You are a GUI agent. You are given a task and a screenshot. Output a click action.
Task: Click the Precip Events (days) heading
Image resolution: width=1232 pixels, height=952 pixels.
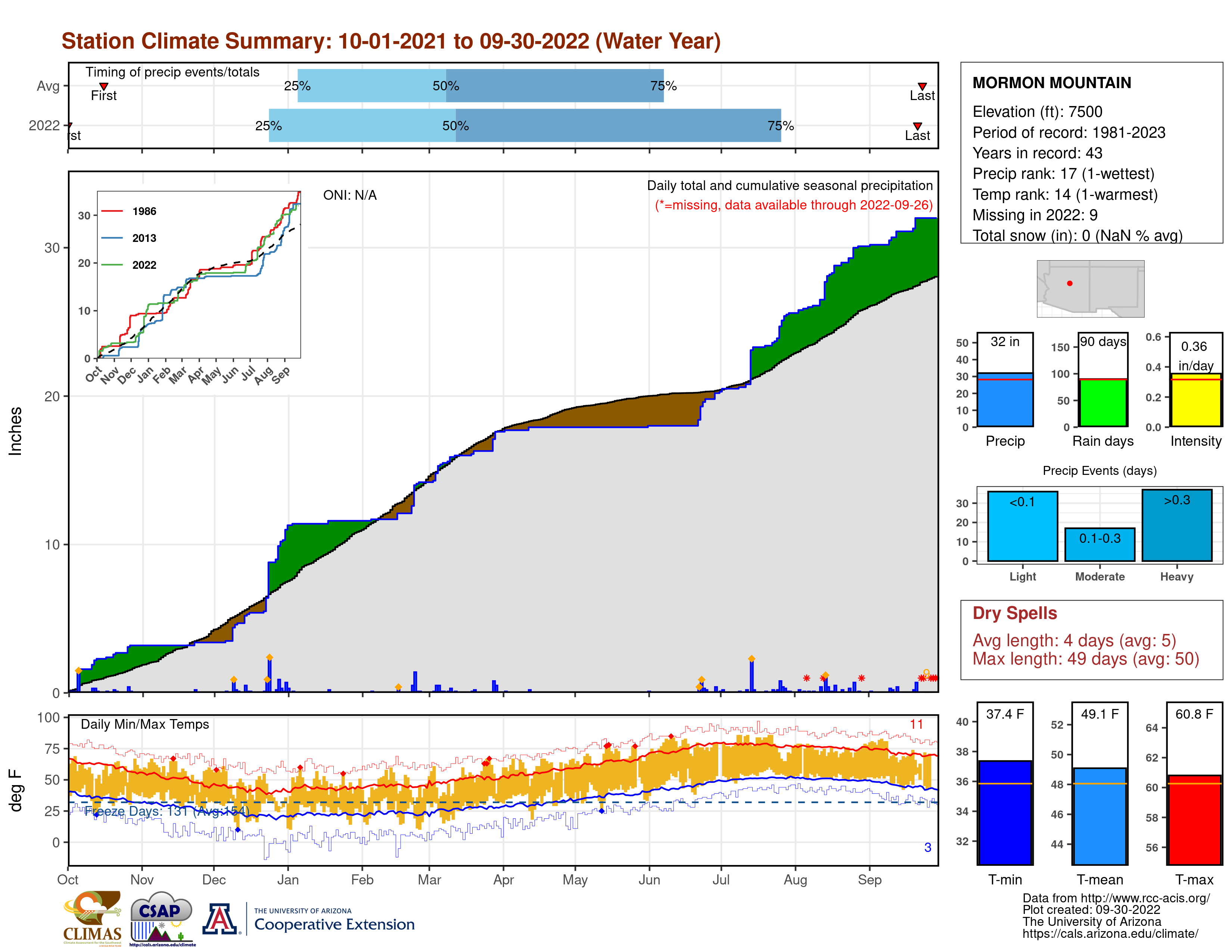pos(1099,470)
